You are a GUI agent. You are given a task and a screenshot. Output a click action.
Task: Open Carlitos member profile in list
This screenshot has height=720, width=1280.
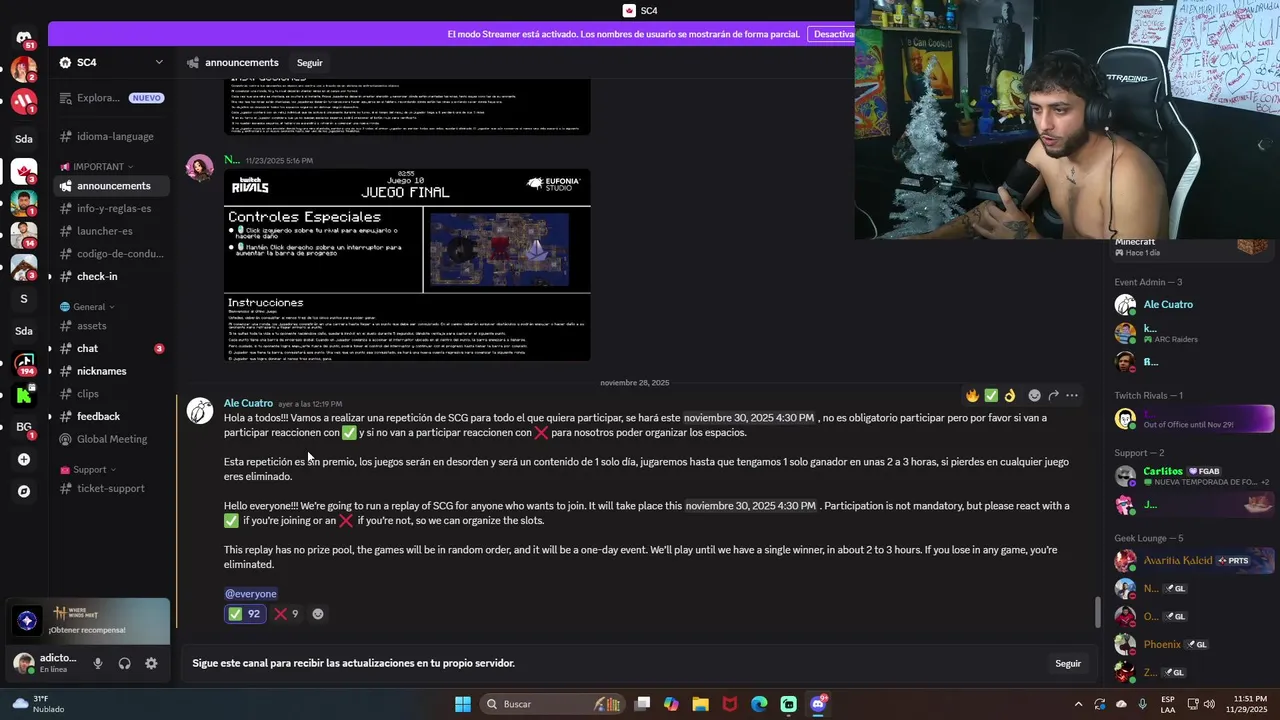[x=1192, y=476]
